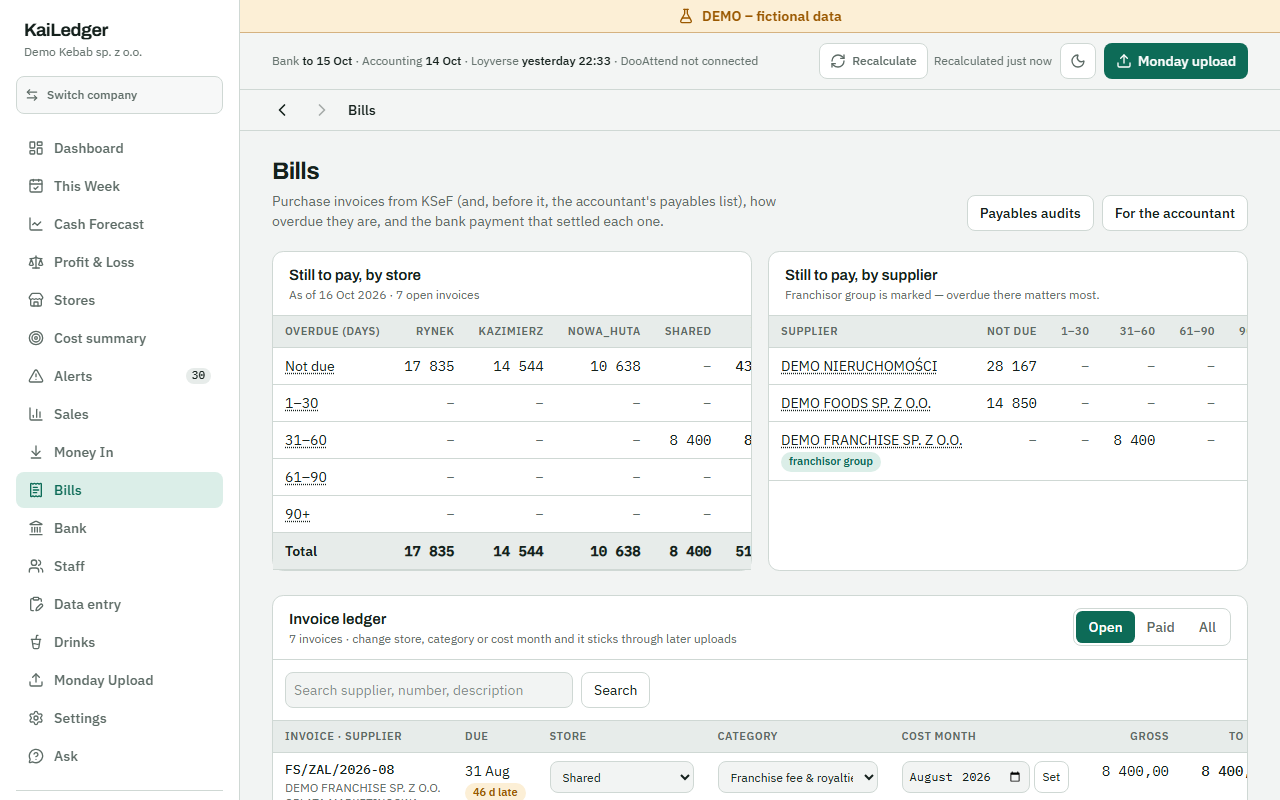This screenshot has width=1280, height=800.
Task: Open Payables audits
Action: 1030,213
